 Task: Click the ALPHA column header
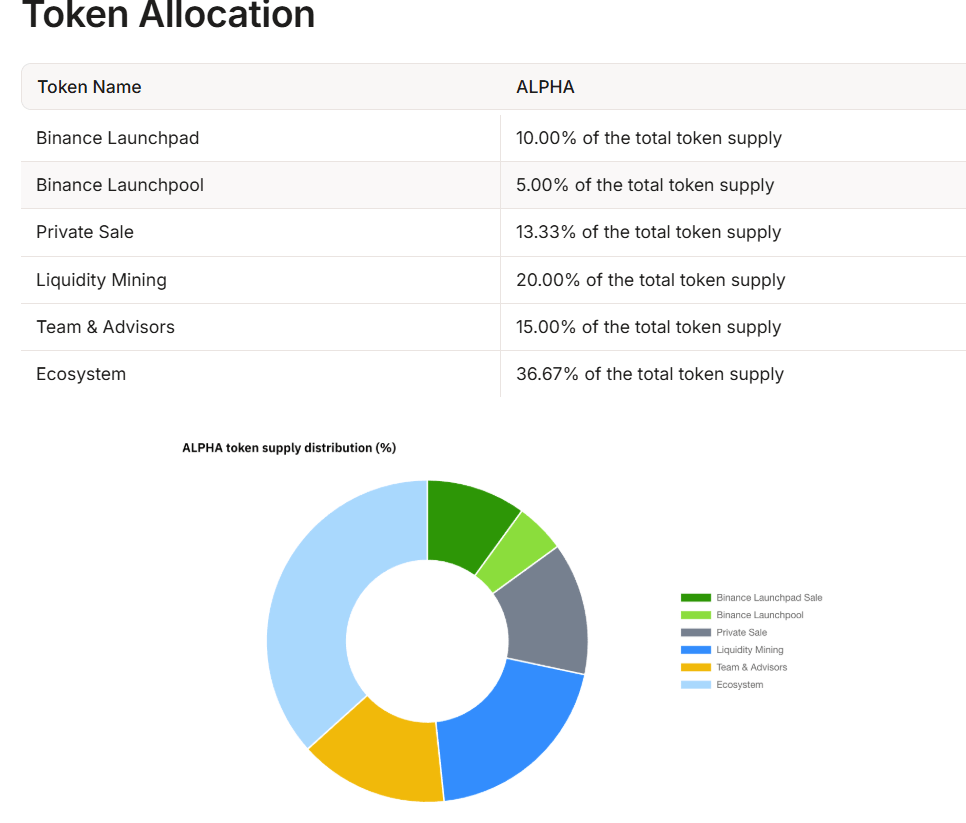coord(545,87)
